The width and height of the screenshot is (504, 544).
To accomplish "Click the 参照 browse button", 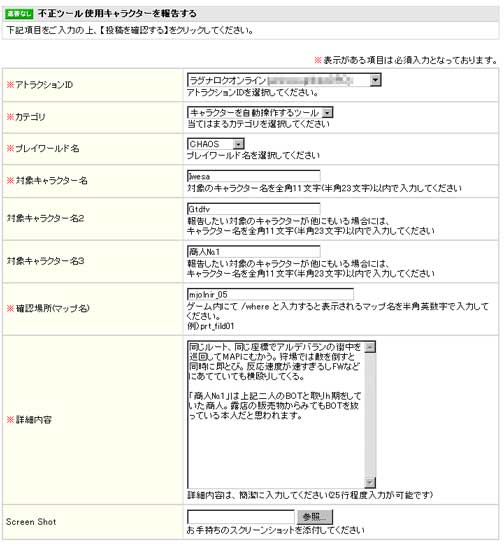I will [x=315, y=517].
